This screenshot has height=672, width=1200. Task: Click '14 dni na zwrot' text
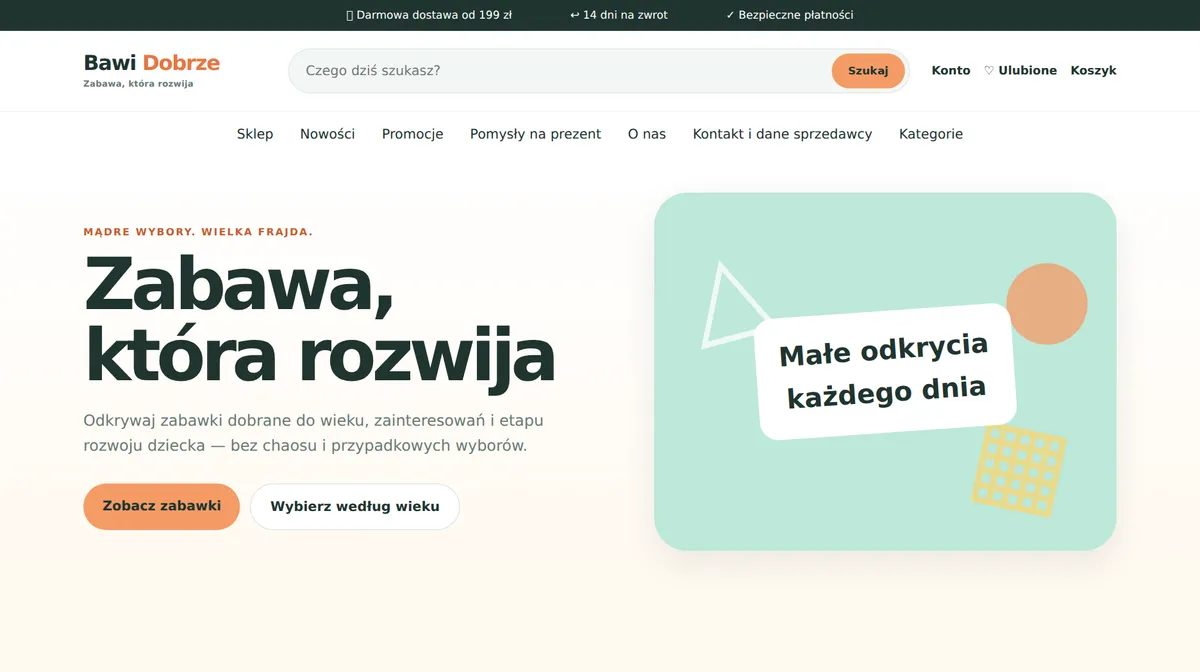point(619,15)
